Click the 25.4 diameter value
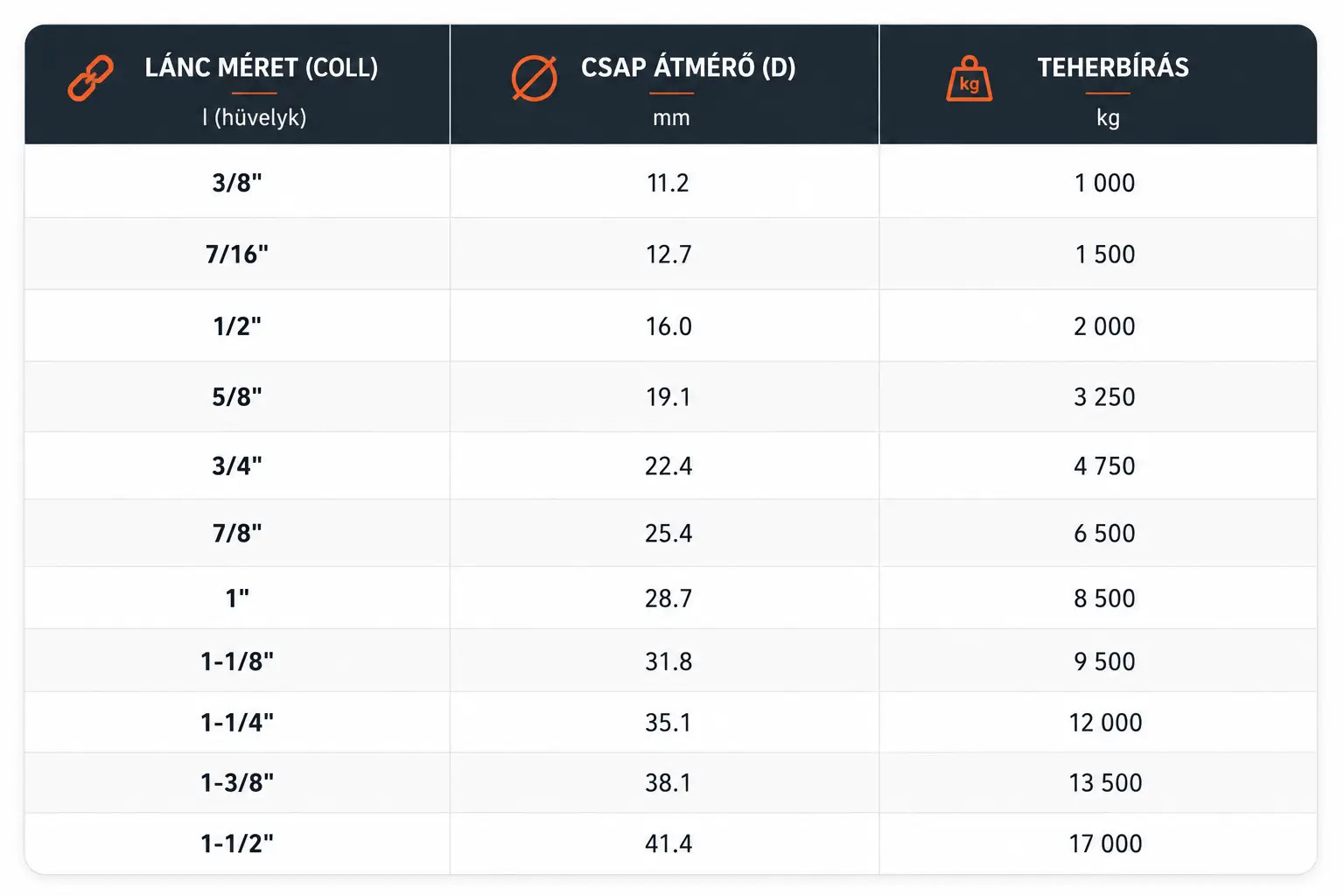This screenshot has width=1344, height=896. point(668,533)
